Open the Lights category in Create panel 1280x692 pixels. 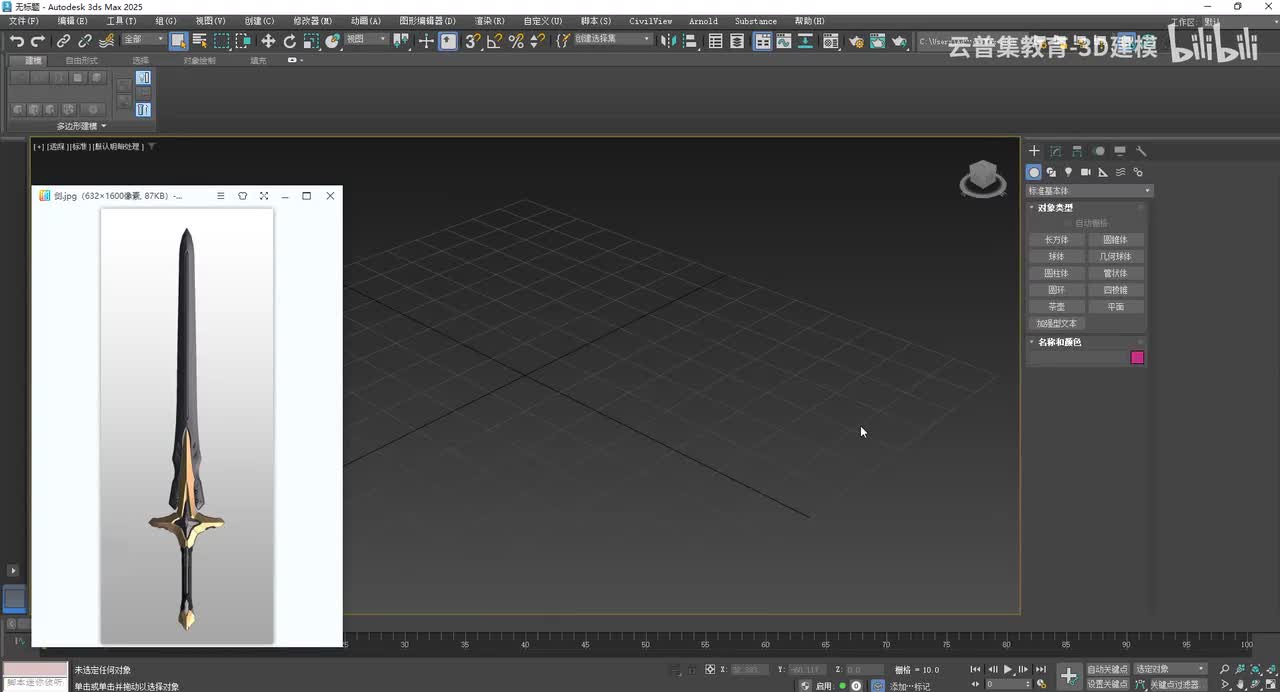(1068, 172)
